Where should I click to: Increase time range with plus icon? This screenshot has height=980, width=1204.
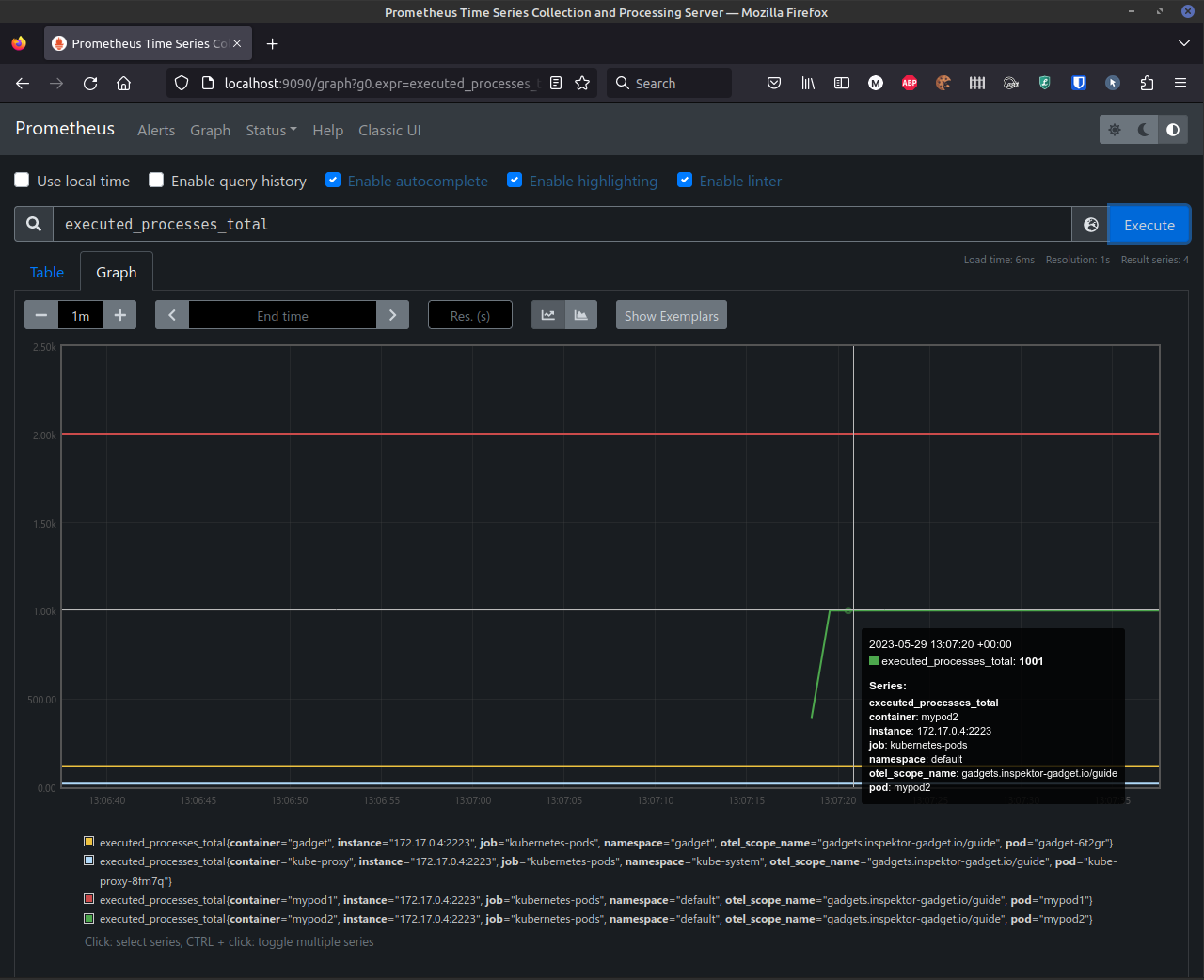click(x=119, y=315)
